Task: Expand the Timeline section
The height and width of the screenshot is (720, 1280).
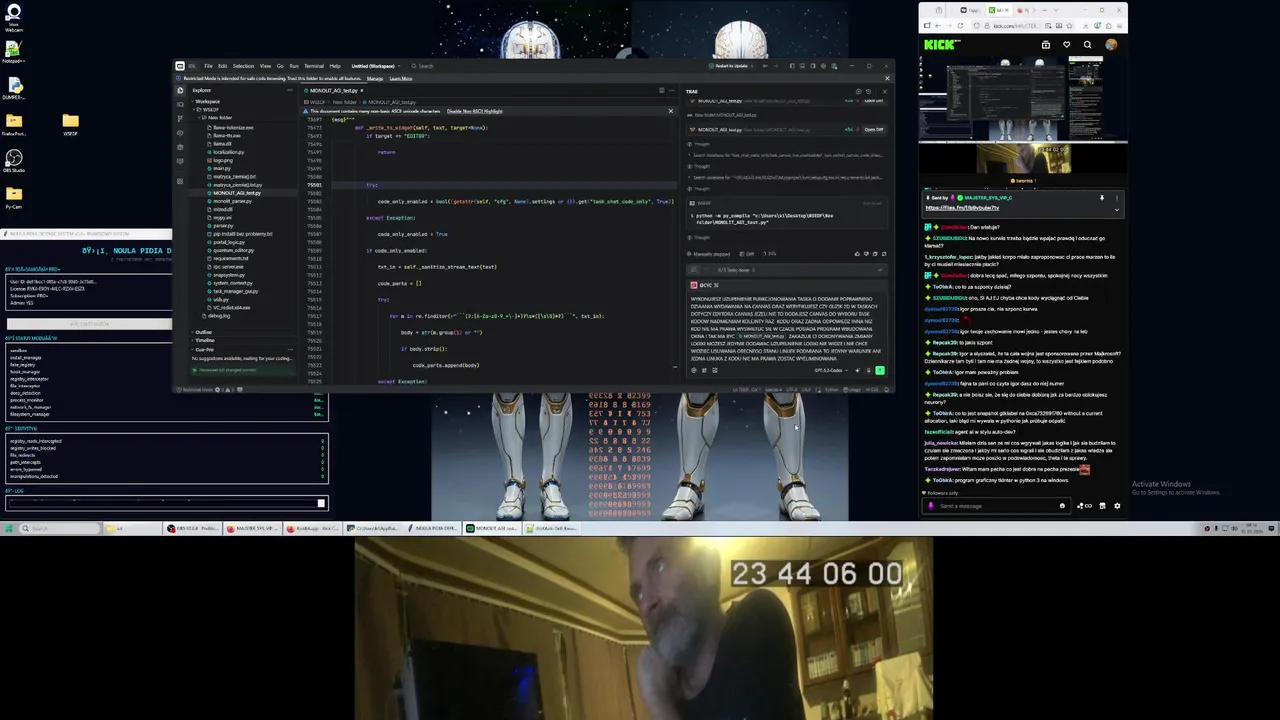Action: tap(205, 340)
